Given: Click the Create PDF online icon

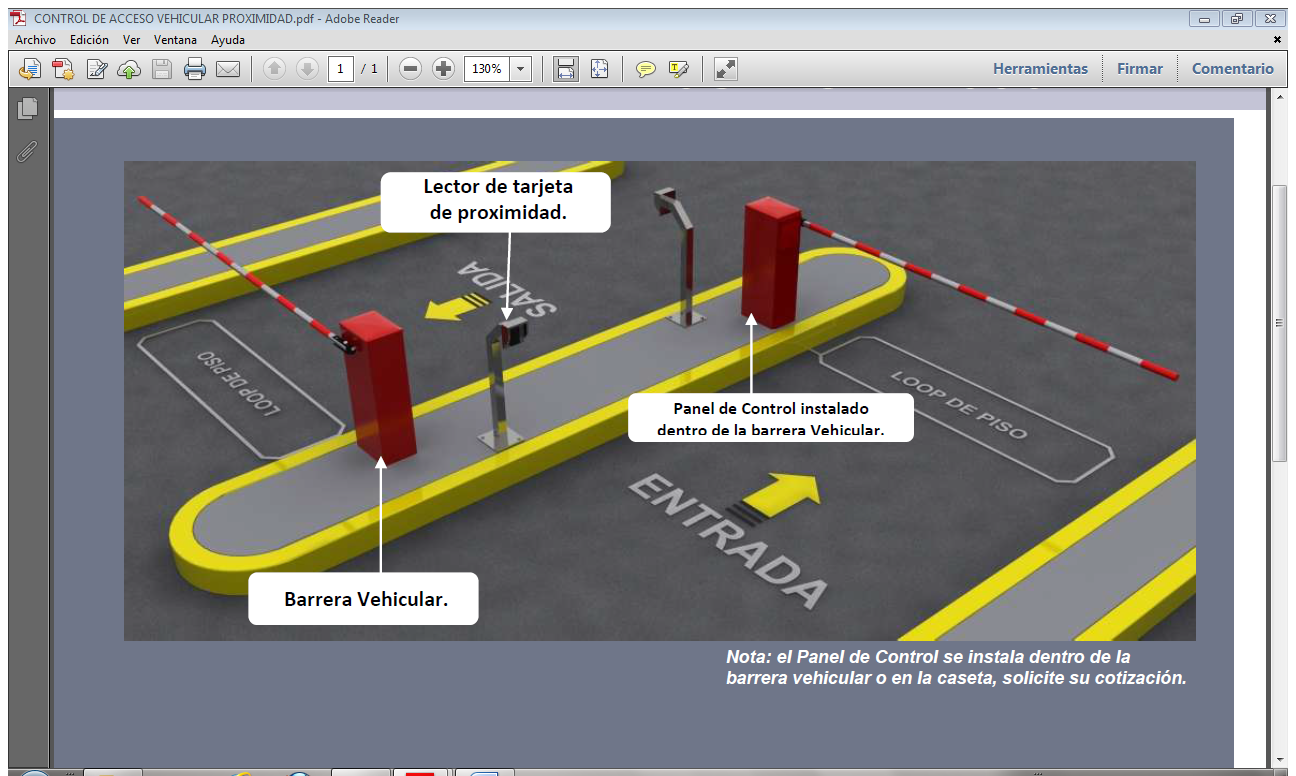Looking at the screenshot, I should (63, 69).
